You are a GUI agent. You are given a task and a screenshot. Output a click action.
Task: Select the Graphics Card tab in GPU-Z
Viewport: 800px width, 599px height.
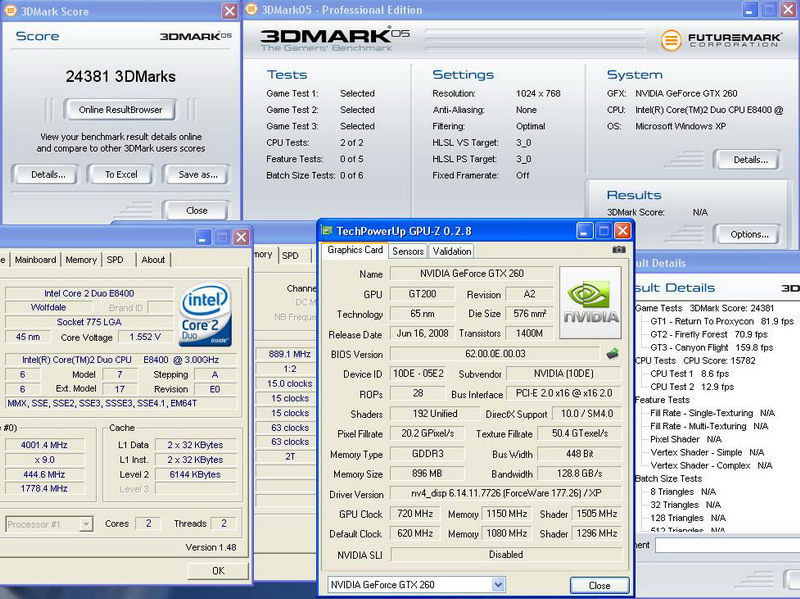[x=355, y=250]
